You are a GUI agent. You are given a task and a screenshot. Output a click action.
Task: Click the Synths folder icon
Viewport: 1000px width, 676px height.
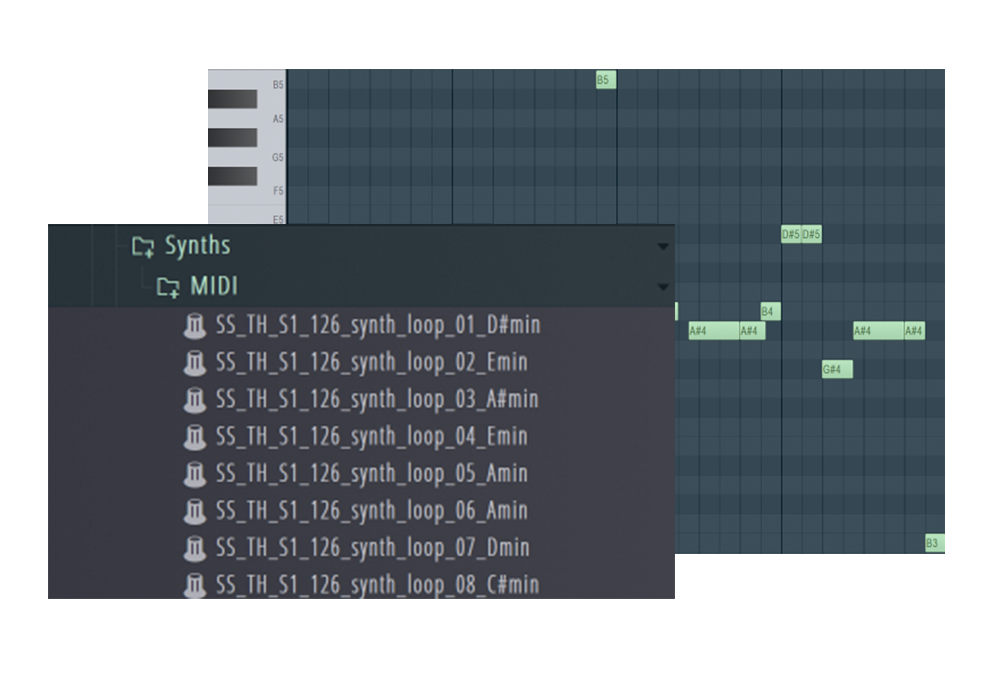pyautogui.click(x=144, y=246)
